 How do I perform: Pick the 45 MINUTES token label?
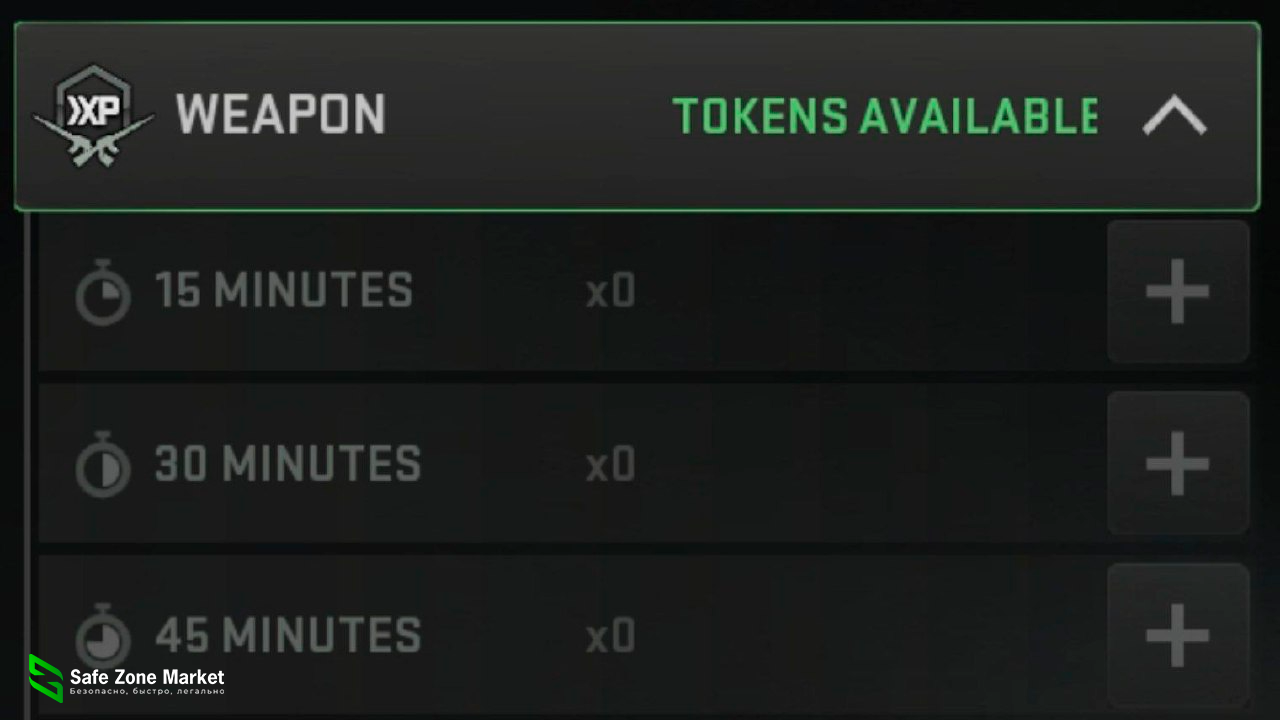[x=287, y=636]
